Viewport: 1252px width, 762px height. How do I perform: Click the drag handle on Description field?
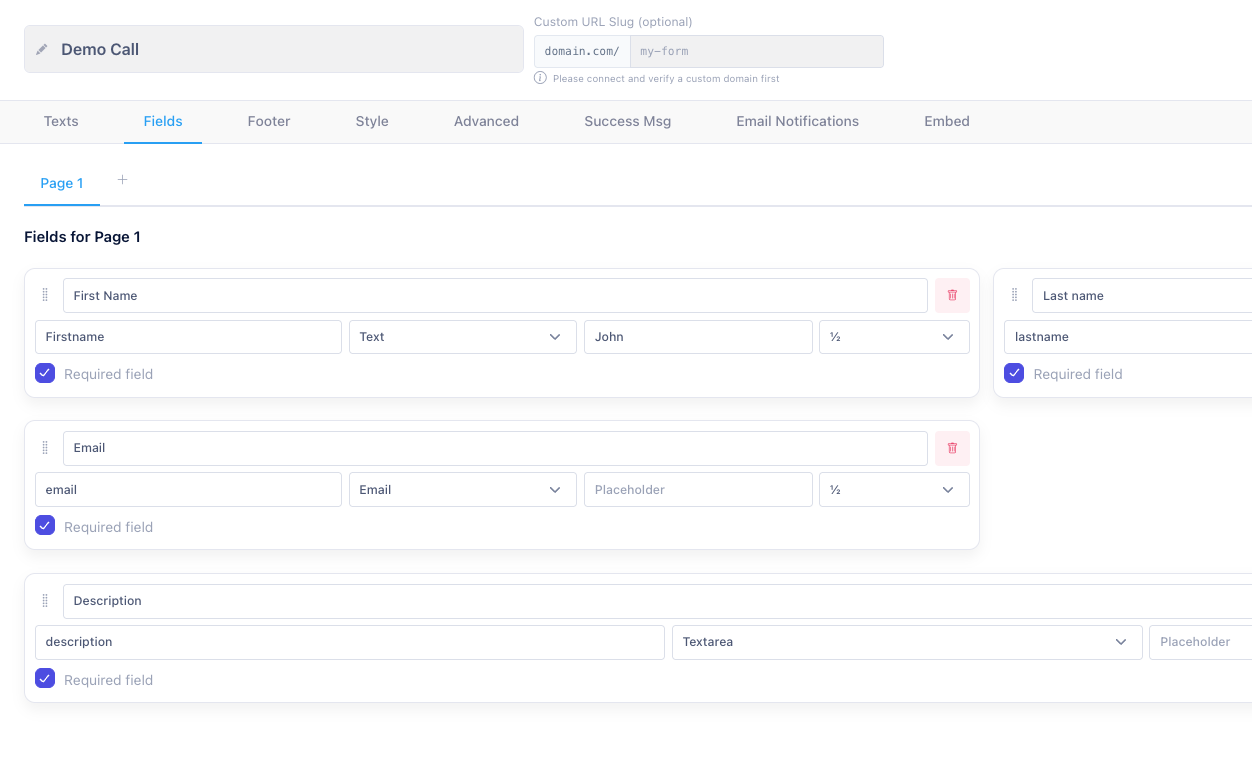click(45, 600)
